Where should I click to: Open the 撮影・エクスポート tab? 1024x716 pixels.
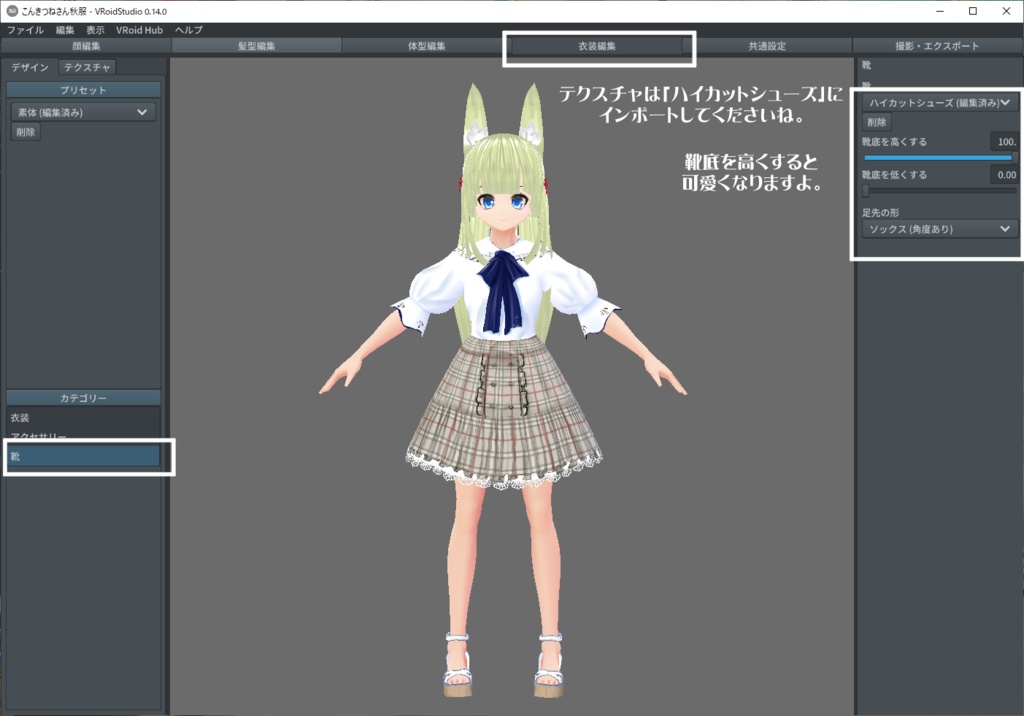940,45
